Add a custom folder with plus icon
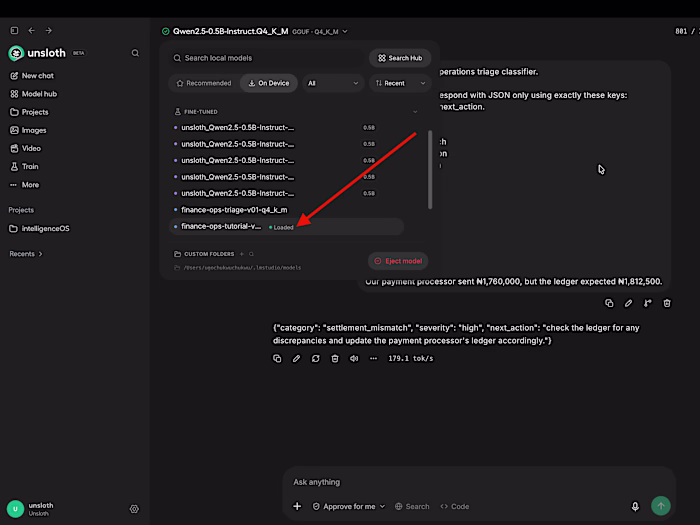 [242, 254]
